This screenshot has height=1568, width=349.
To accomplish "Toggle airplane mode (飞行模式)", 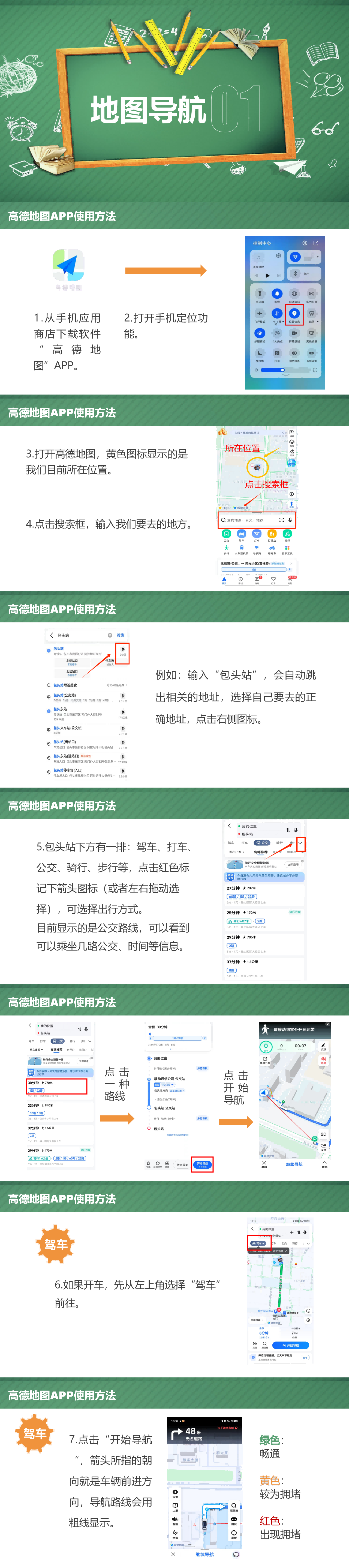I will (x=260, y=313).
